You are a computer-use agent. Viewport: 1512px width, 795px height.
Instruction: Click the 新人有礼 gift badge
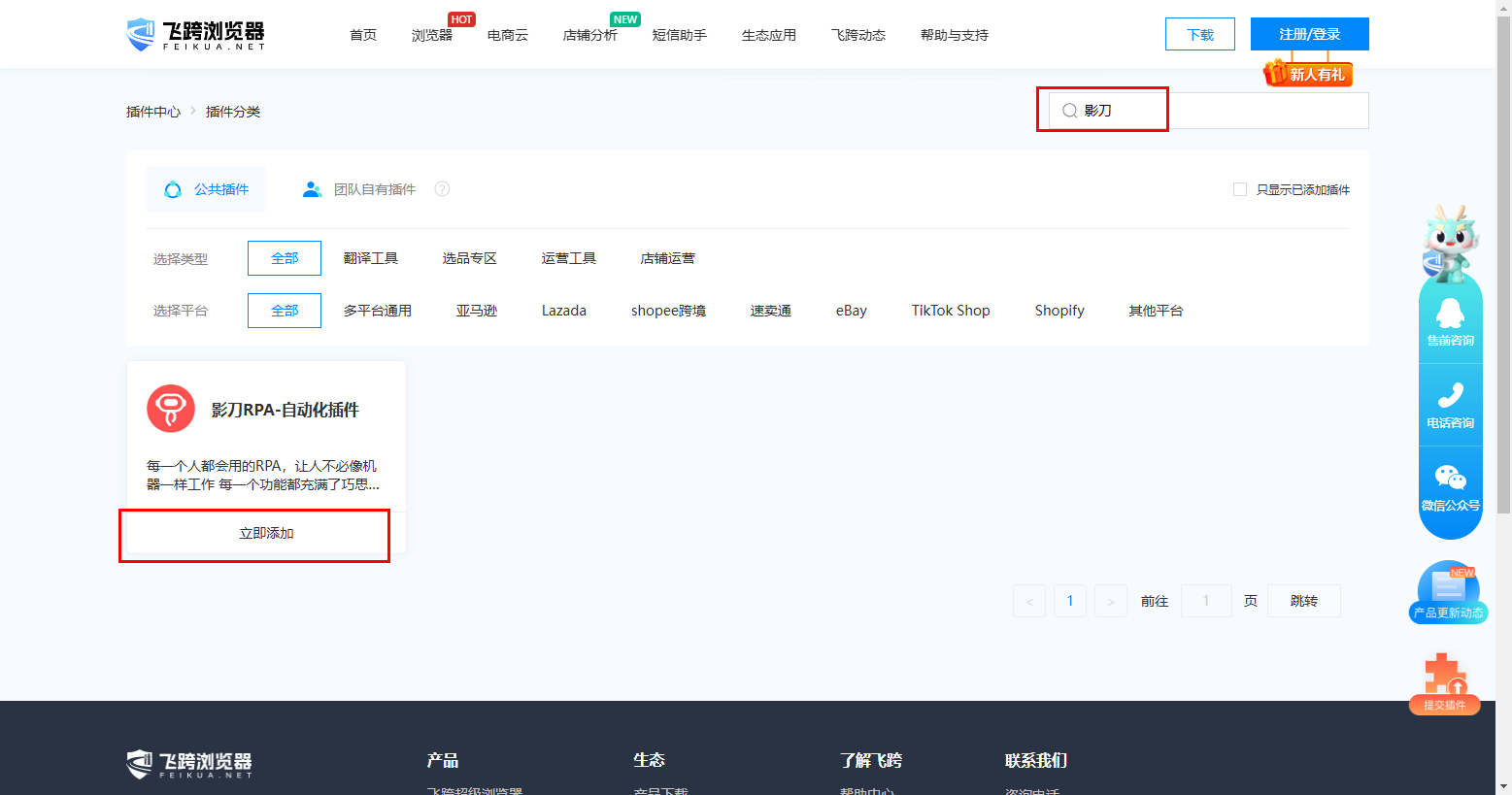[1307, 74]
